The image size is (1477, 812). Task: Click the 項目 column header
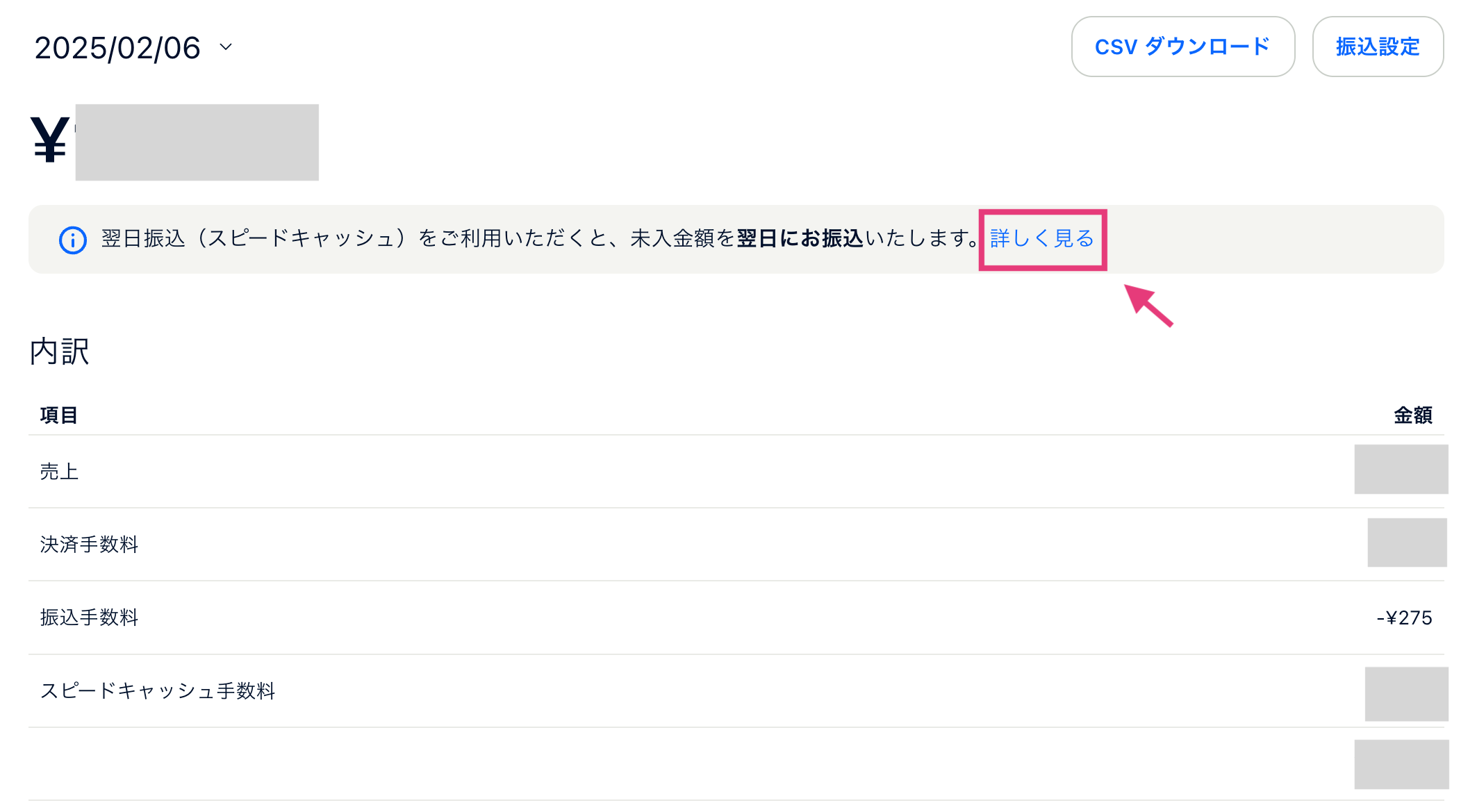pos(58,415)
